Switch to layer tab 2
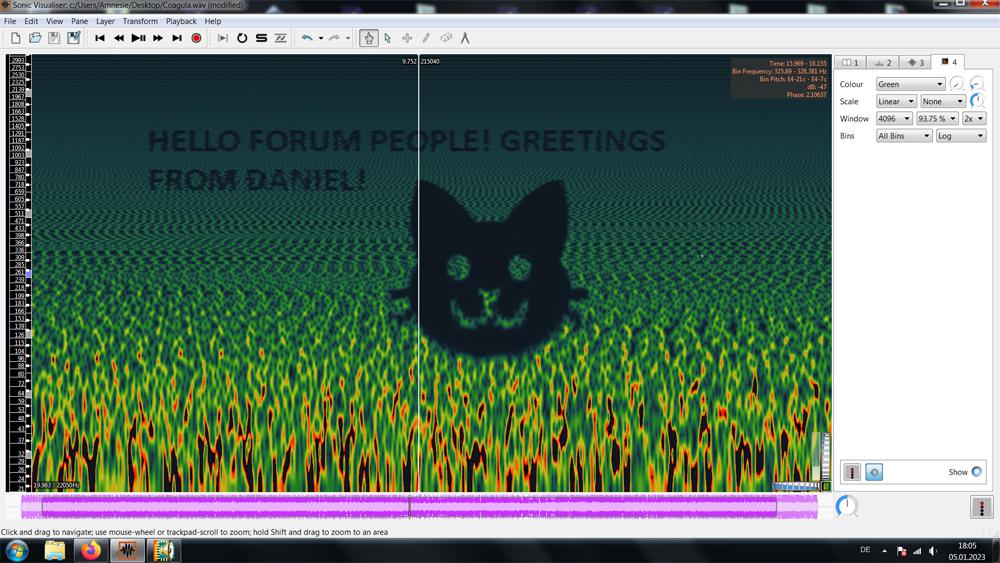Image resolution: width=1000 pixels, height=563 pixels. 881,63
